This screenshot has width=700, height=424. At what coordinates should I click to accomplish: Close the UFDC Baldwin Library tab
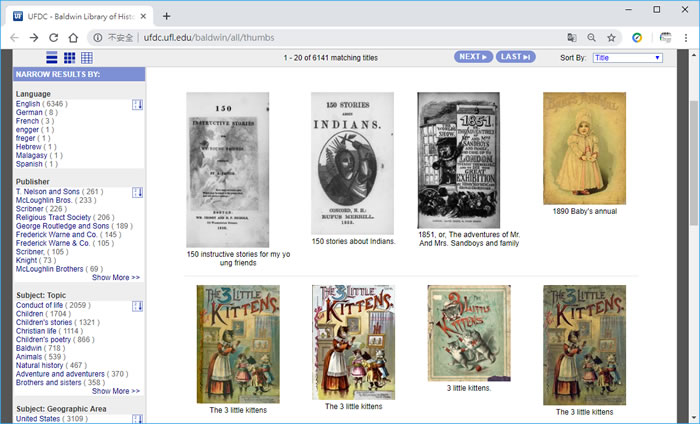tap(143, 16)
